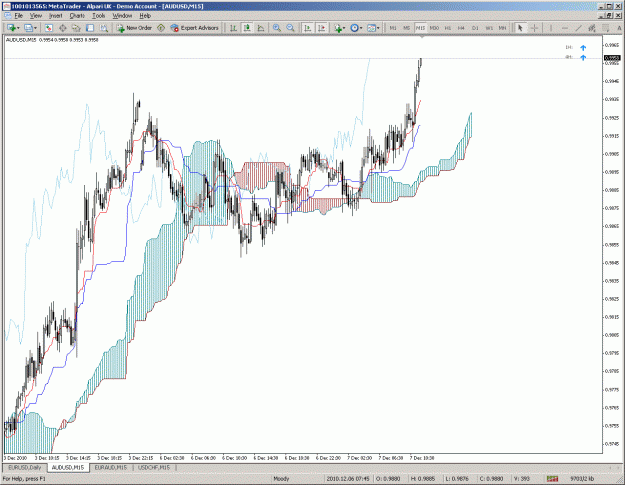This screenshot has height=485, width=625.
Task: Select the Text label tool
Action: 619,28
